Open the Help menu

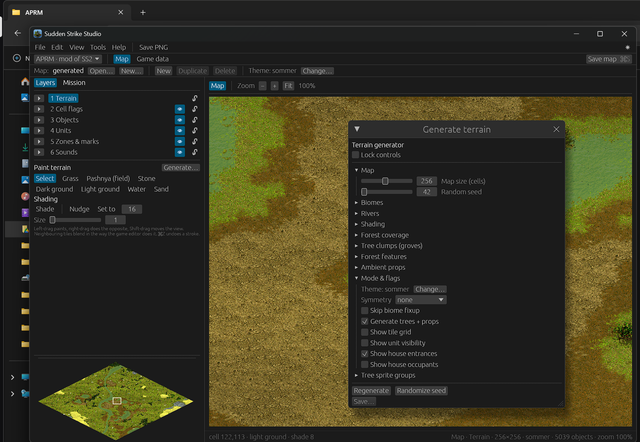pos(119,47)
